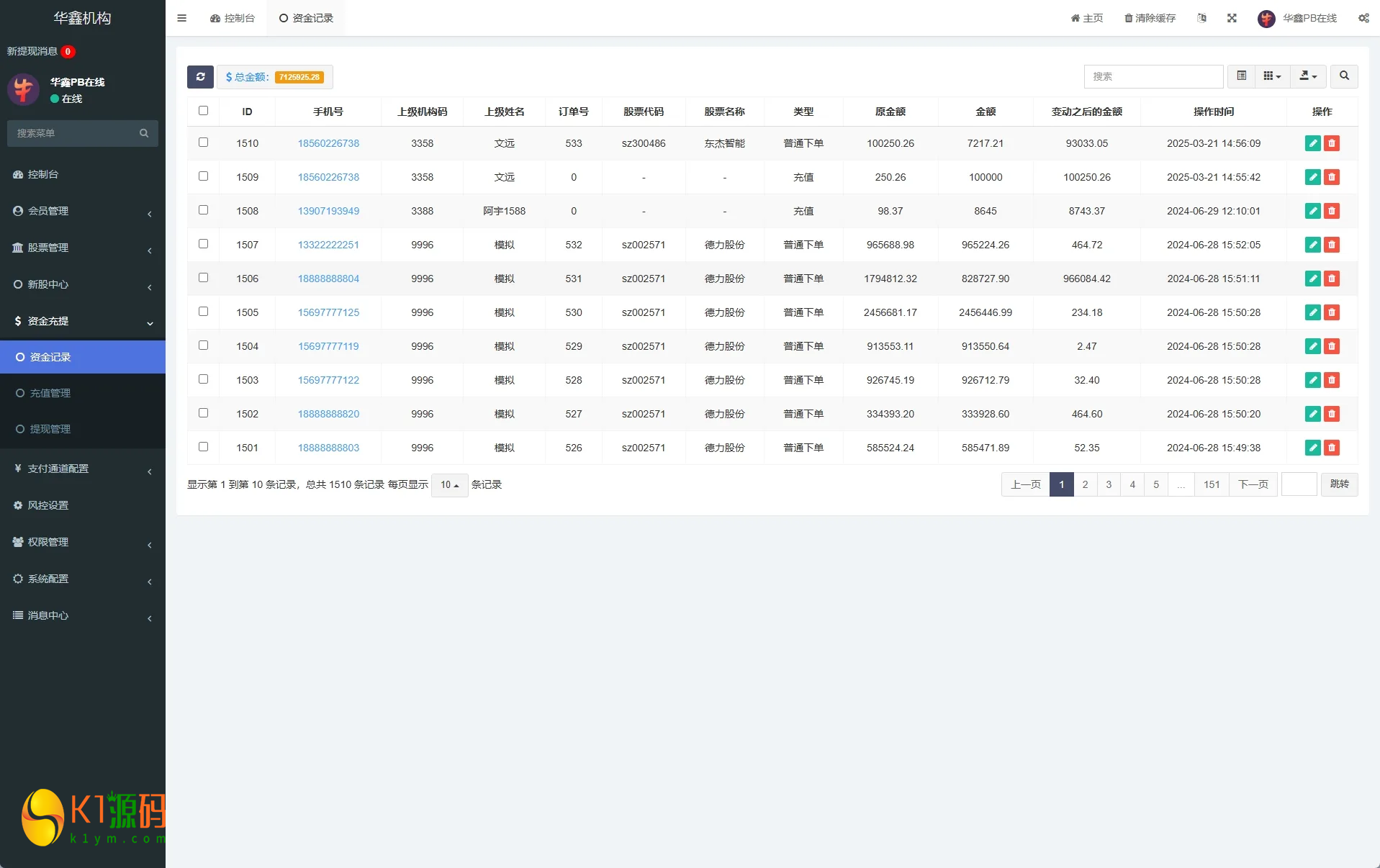Image resolution: width=1380 pixels, height=868 pixels.
Task: Open the settings gears icon at top right
Action: [x=1363, y=18]
